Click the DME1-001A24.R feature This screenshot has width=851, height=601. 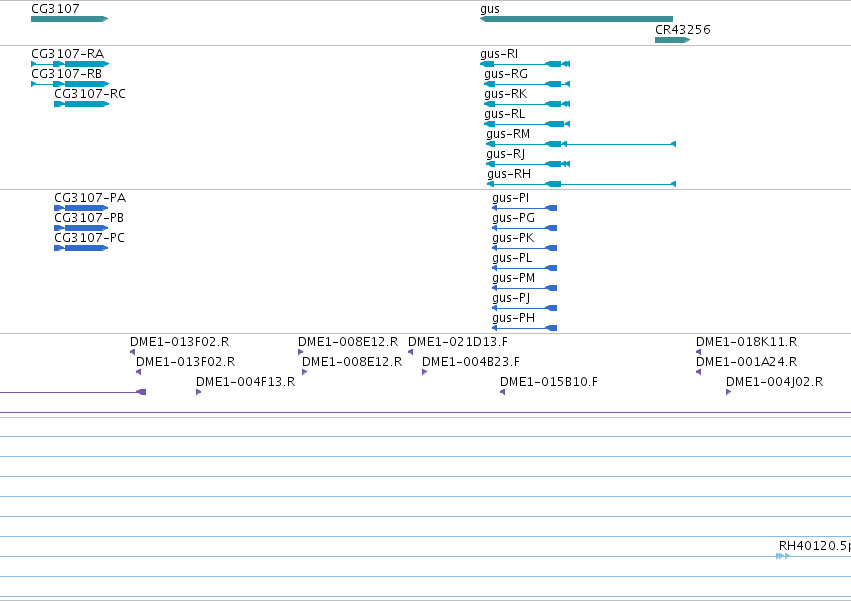tap(698, 372)
